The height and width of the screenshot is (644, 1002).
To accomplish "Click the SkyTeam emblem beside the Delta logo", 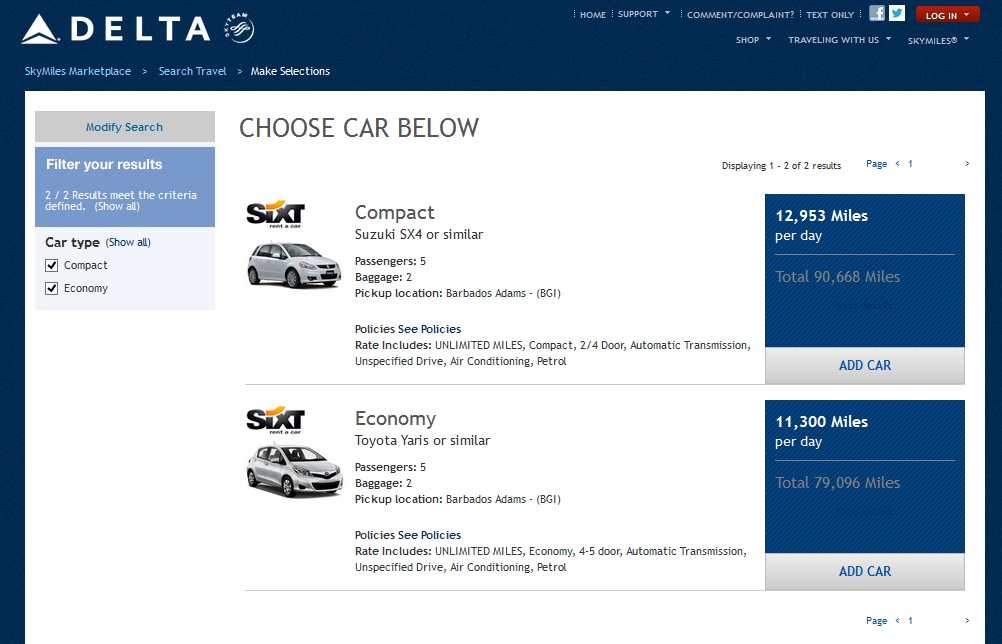I will [240, 29].
